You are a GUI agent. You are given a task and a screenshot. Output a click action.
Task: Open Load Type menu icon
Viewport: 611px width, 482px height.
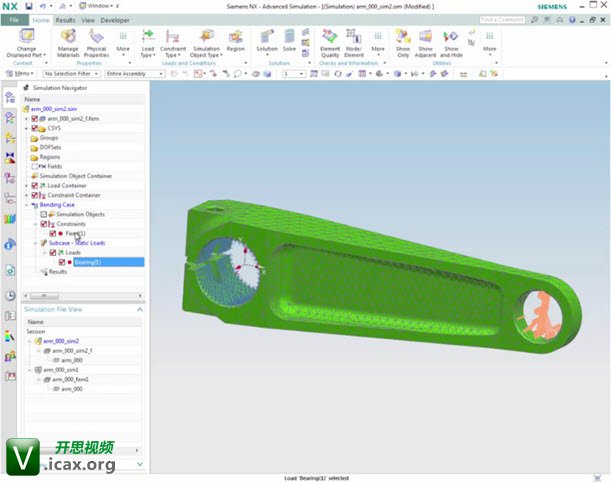(x=148, y=43)
